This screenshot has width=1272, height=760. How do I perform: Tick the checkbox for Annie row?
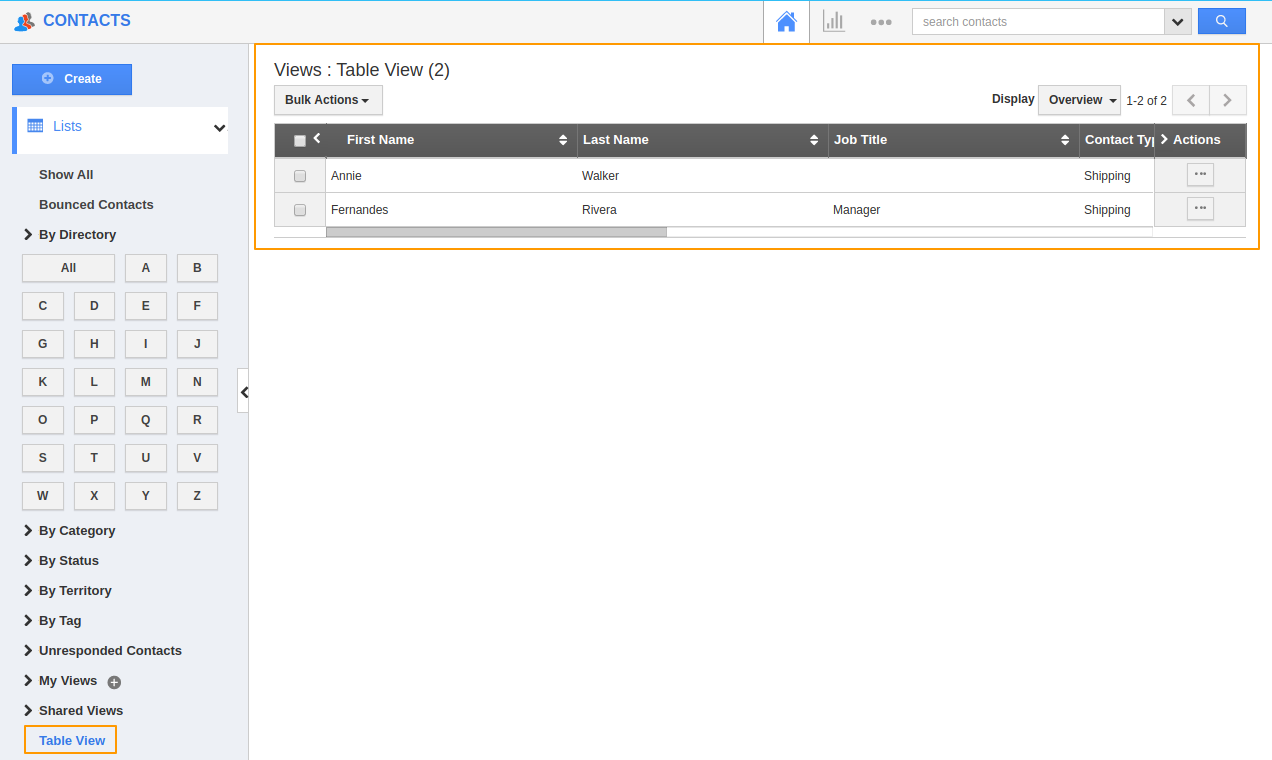pos(300,176)
